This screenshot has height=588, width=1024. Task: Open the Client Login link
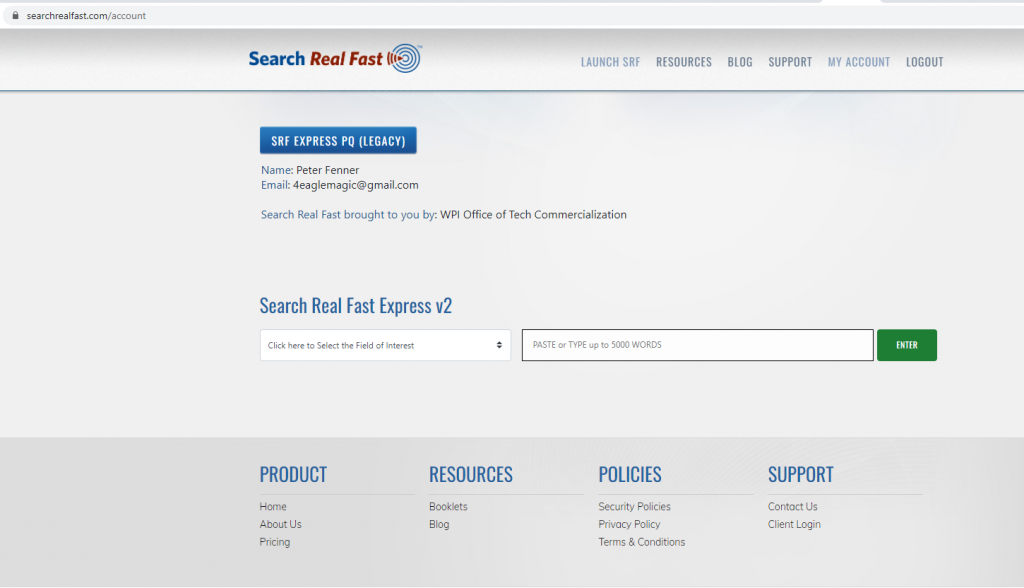(x=794, y=524)
